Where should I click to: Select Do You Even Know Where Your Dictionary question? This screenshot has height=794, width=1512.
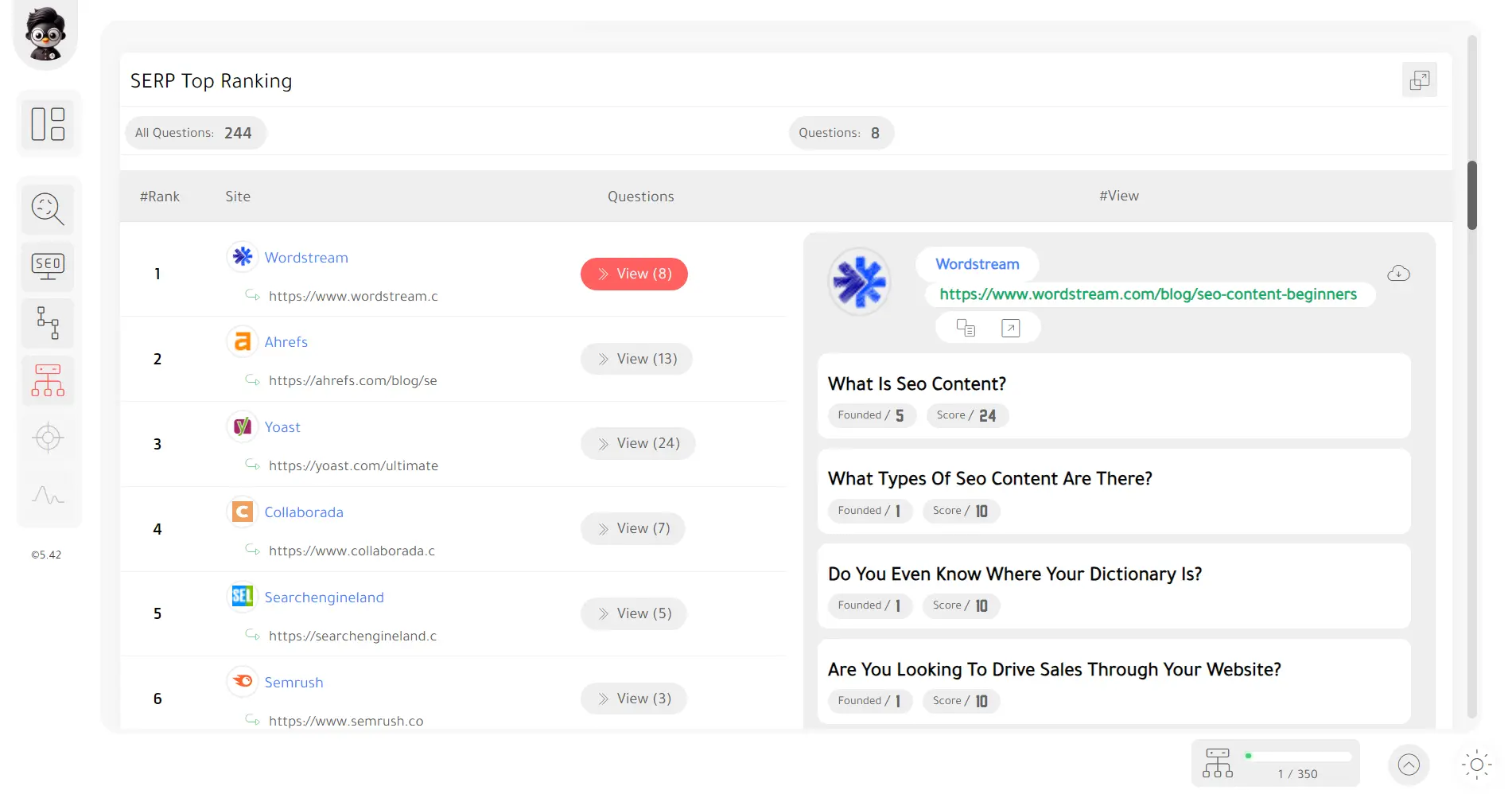(x=1015, y=574)
